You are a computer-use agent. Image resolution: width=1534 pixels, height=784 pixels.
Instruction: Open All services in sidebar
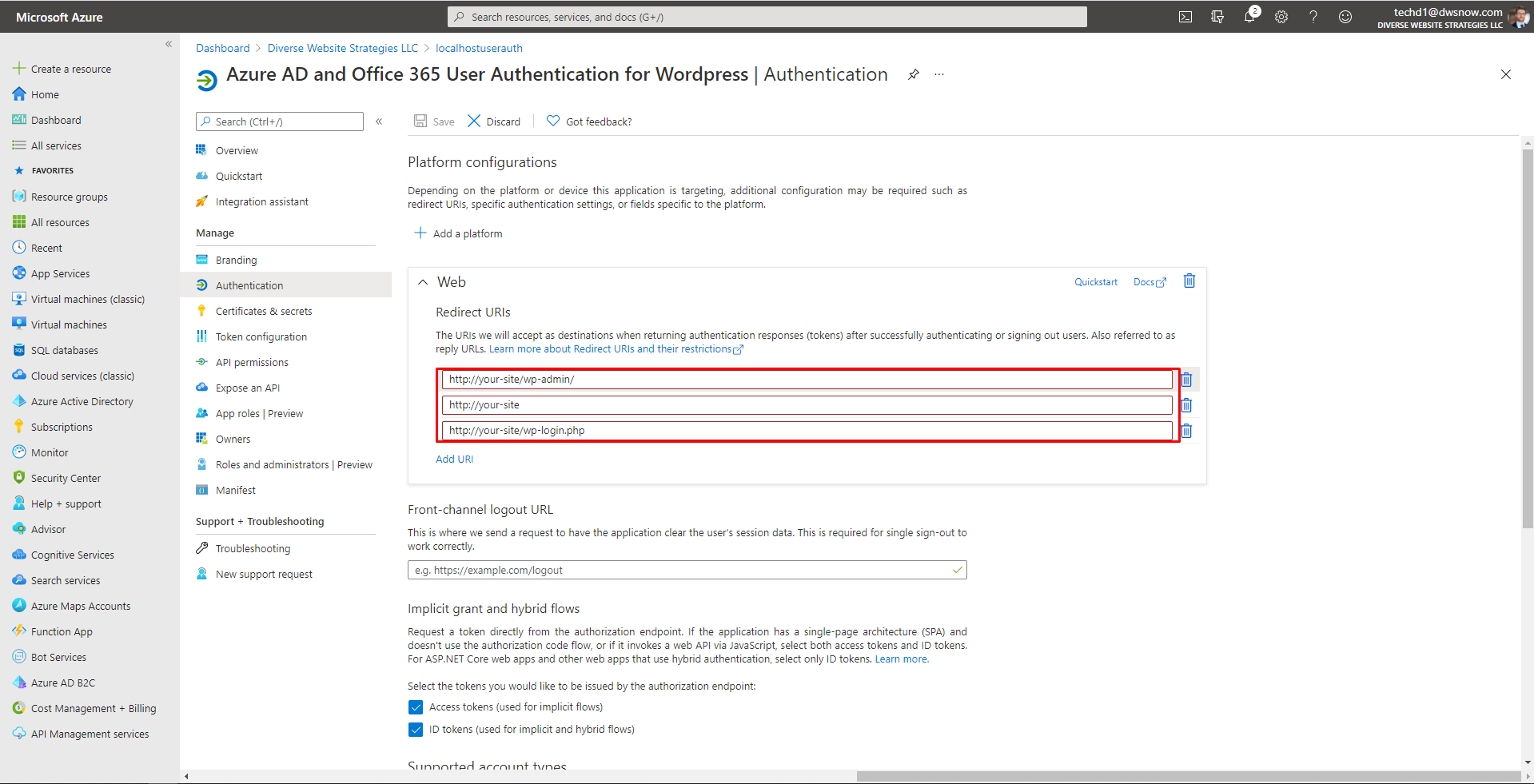(x=56, y=145)
